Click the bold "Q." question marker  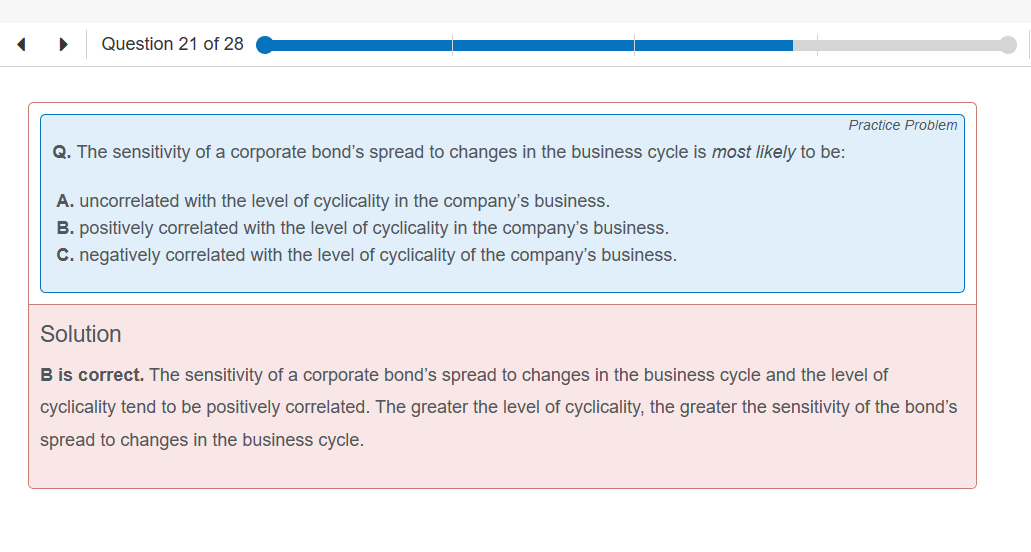(61, 152)
